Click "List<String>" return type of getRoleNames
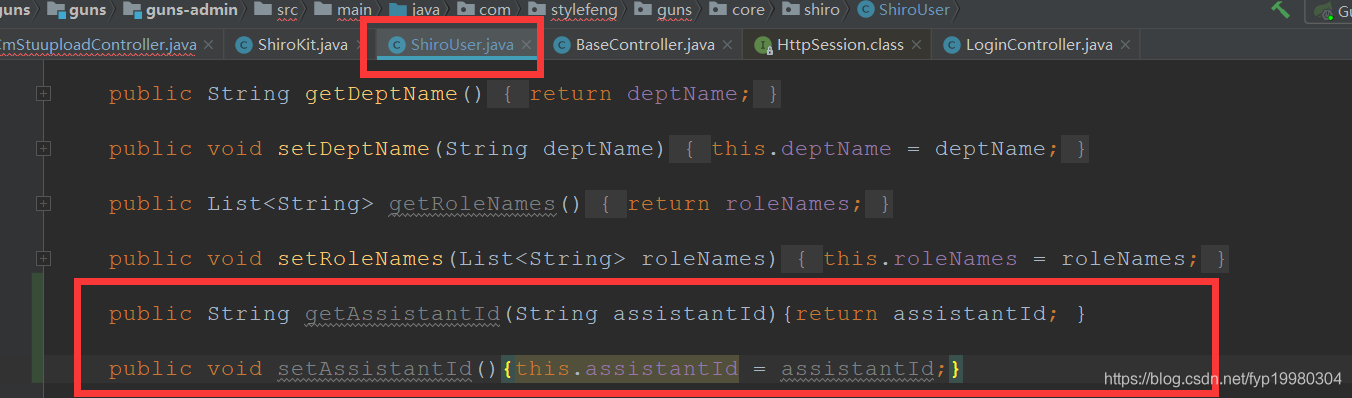 tap(290, 204)
